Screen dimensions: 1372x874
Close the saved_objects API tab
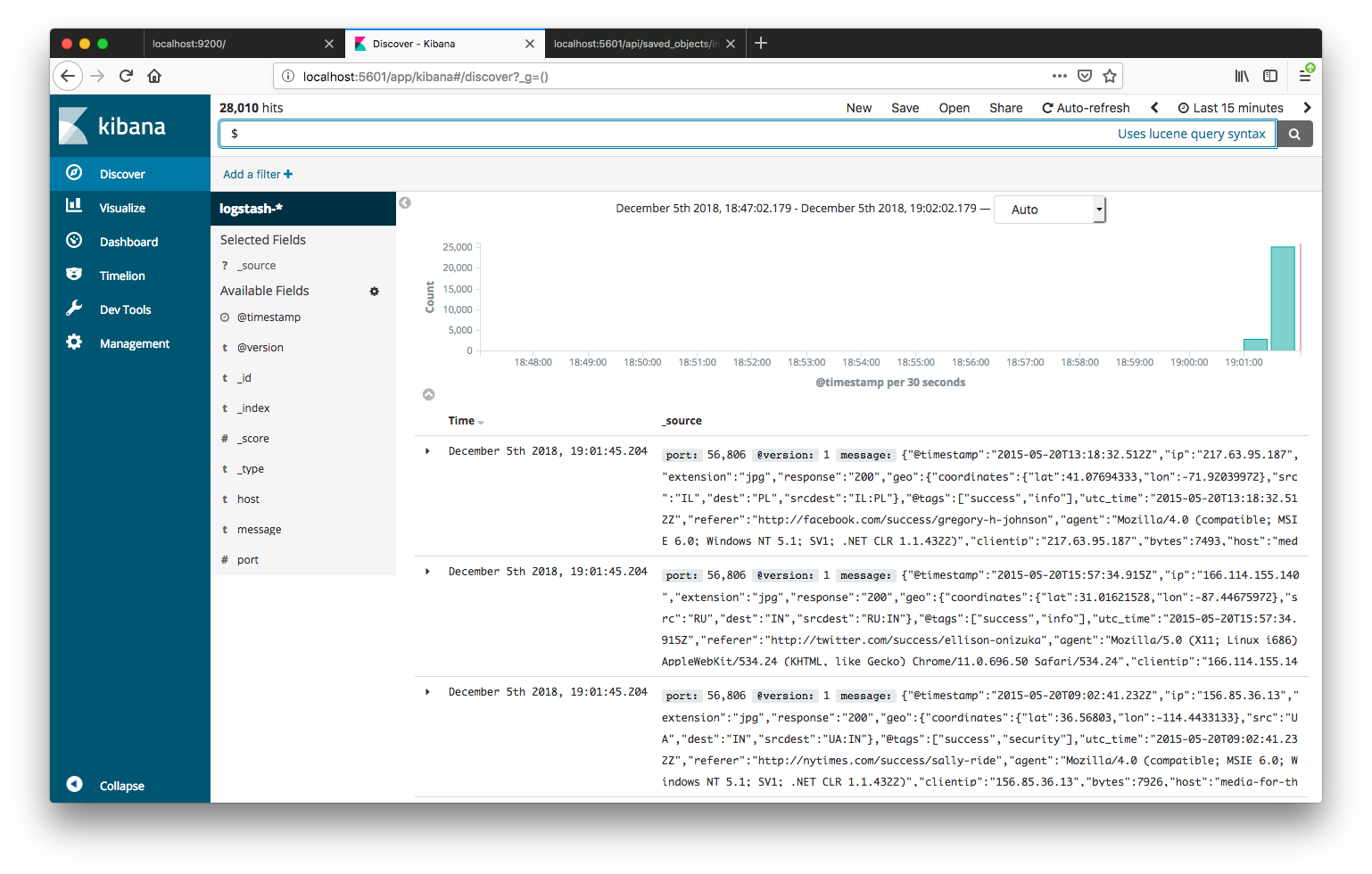point(731,44)
